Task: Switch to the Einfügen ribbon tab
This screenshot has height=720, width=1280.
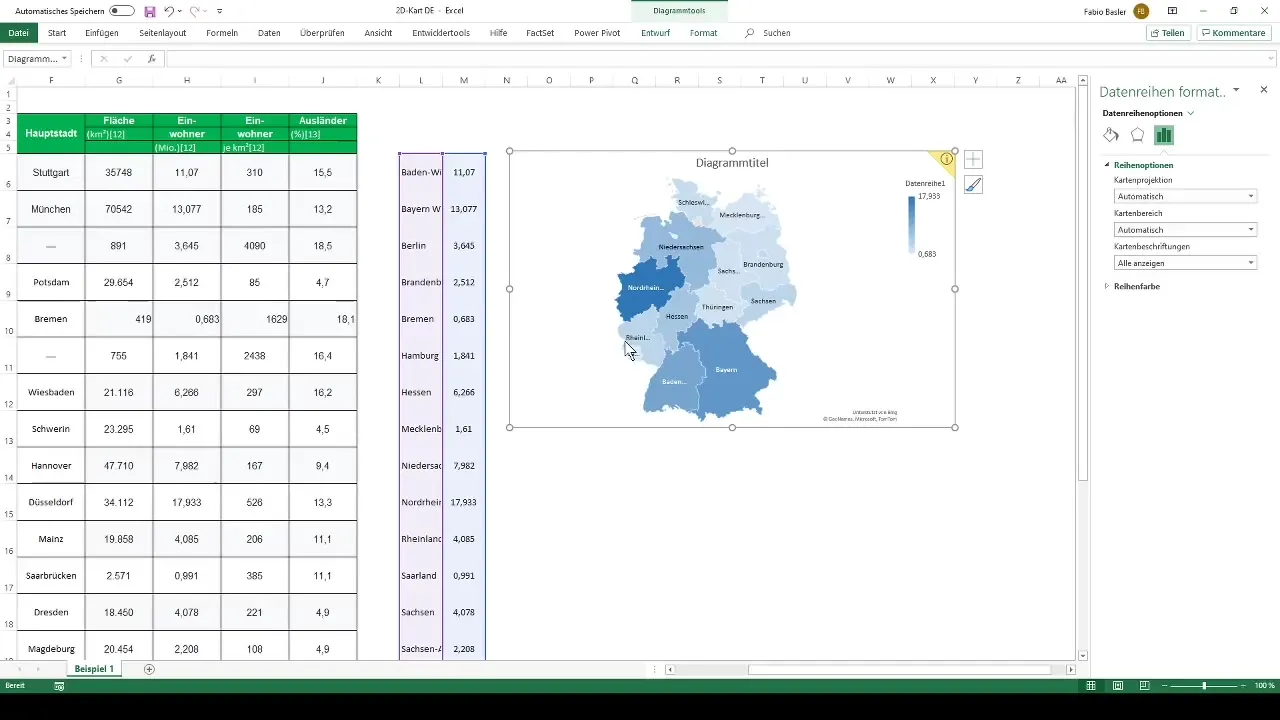Action: pos(102,33)
